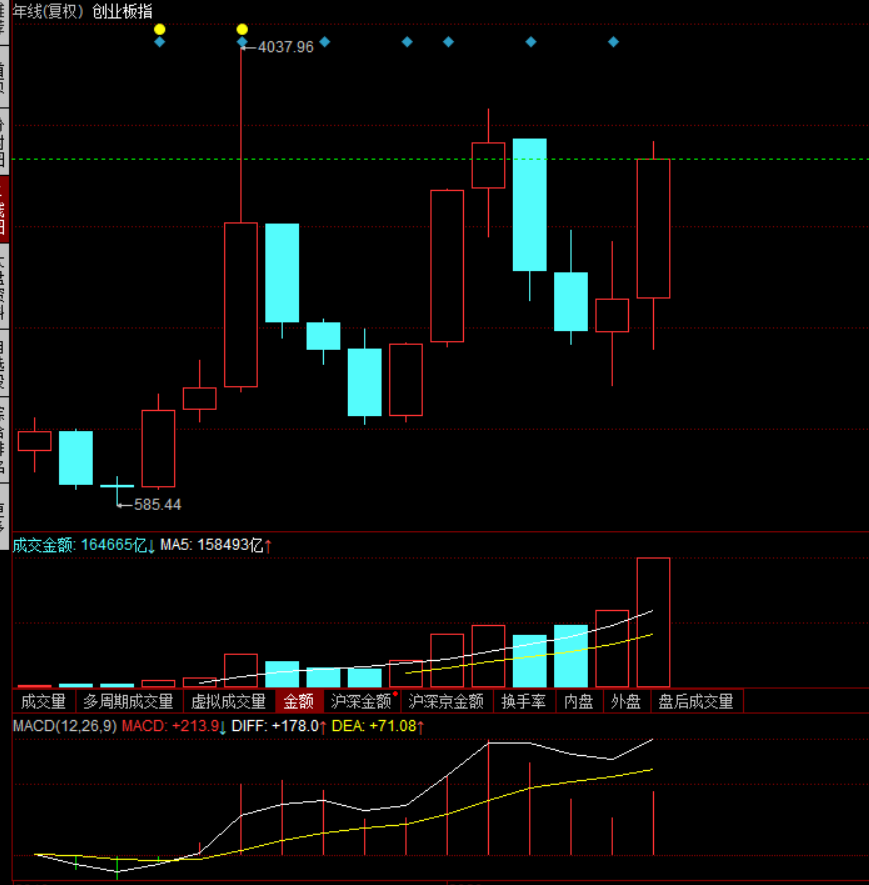The image size is (869, 885).
Task: Switch to the 沪深金额 tab
Action: pyautogui.click(x=361, y=702)
